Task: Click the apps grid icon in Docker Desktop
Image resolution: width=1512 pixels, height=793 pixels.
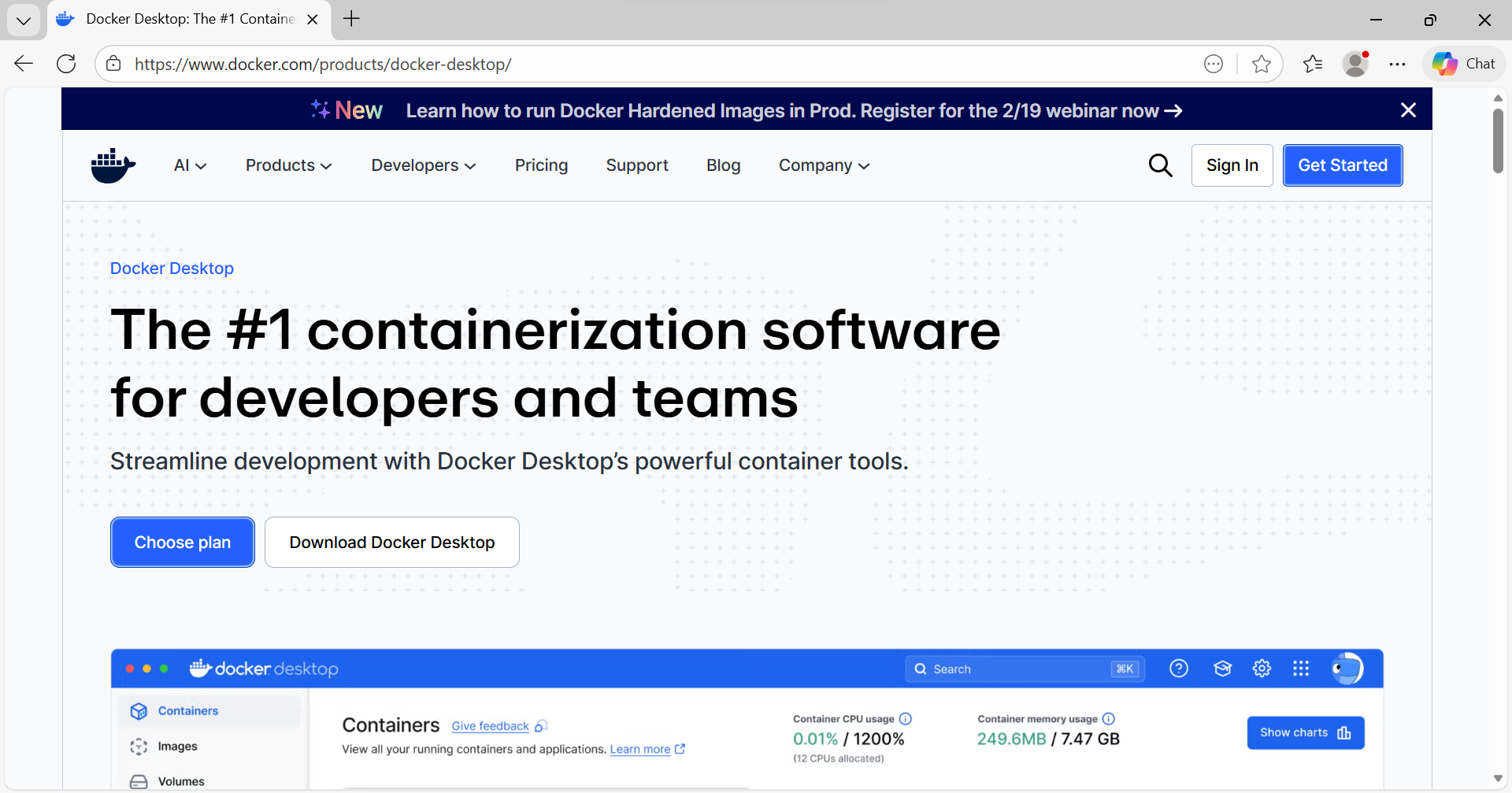Action: (x=1302, y=668)
